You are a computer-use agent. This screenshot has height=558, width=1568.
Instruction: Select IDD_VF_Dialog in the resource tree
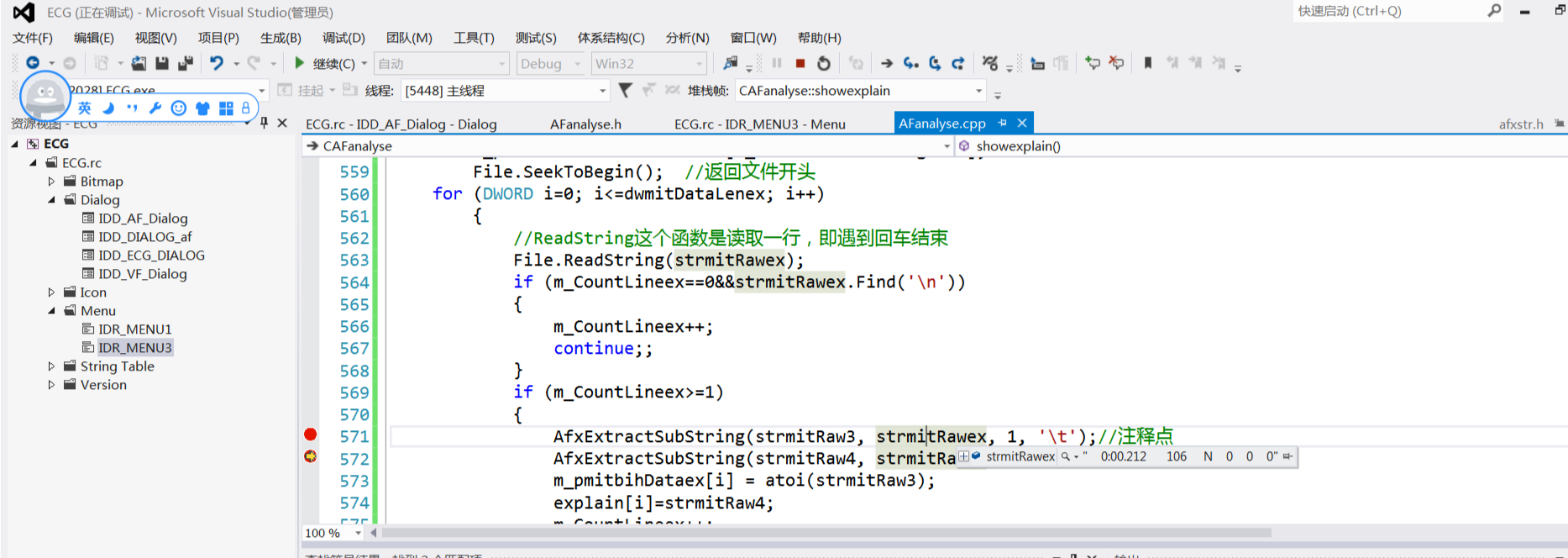(x=142, y=274)
